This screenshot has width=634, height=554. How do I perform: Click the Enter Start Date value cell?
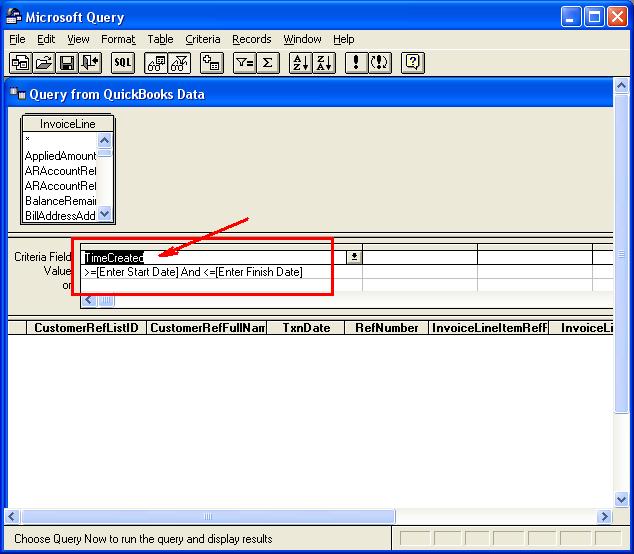[222, 272]
